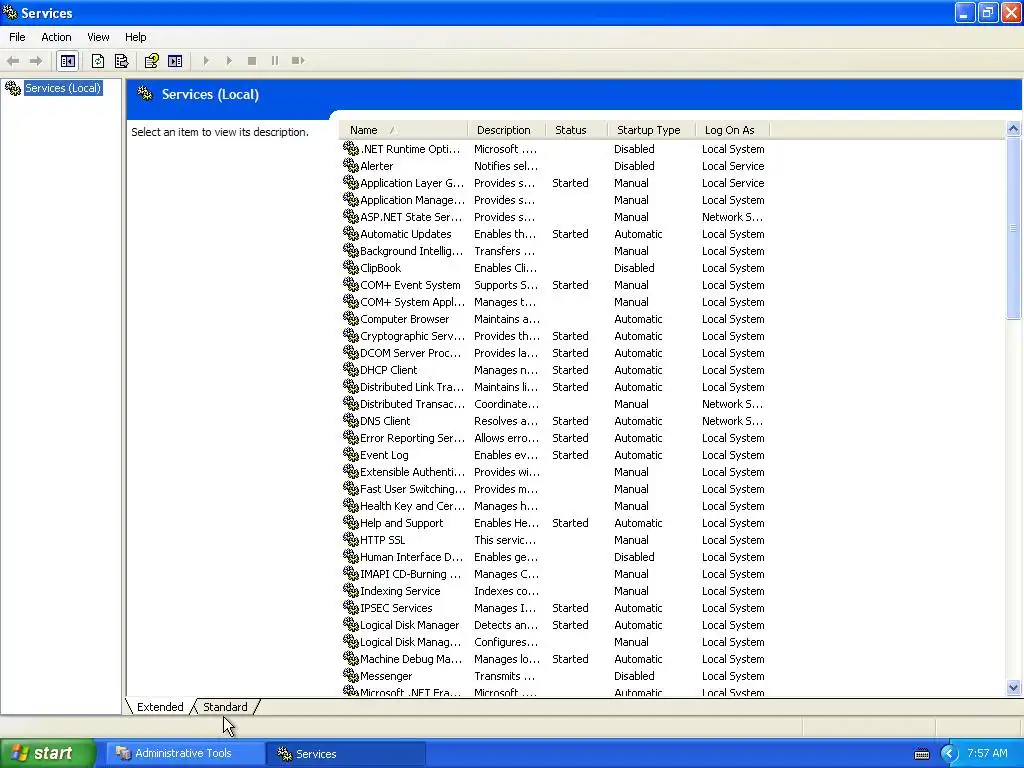Click the Export List toolbar icon

point(121,61)
